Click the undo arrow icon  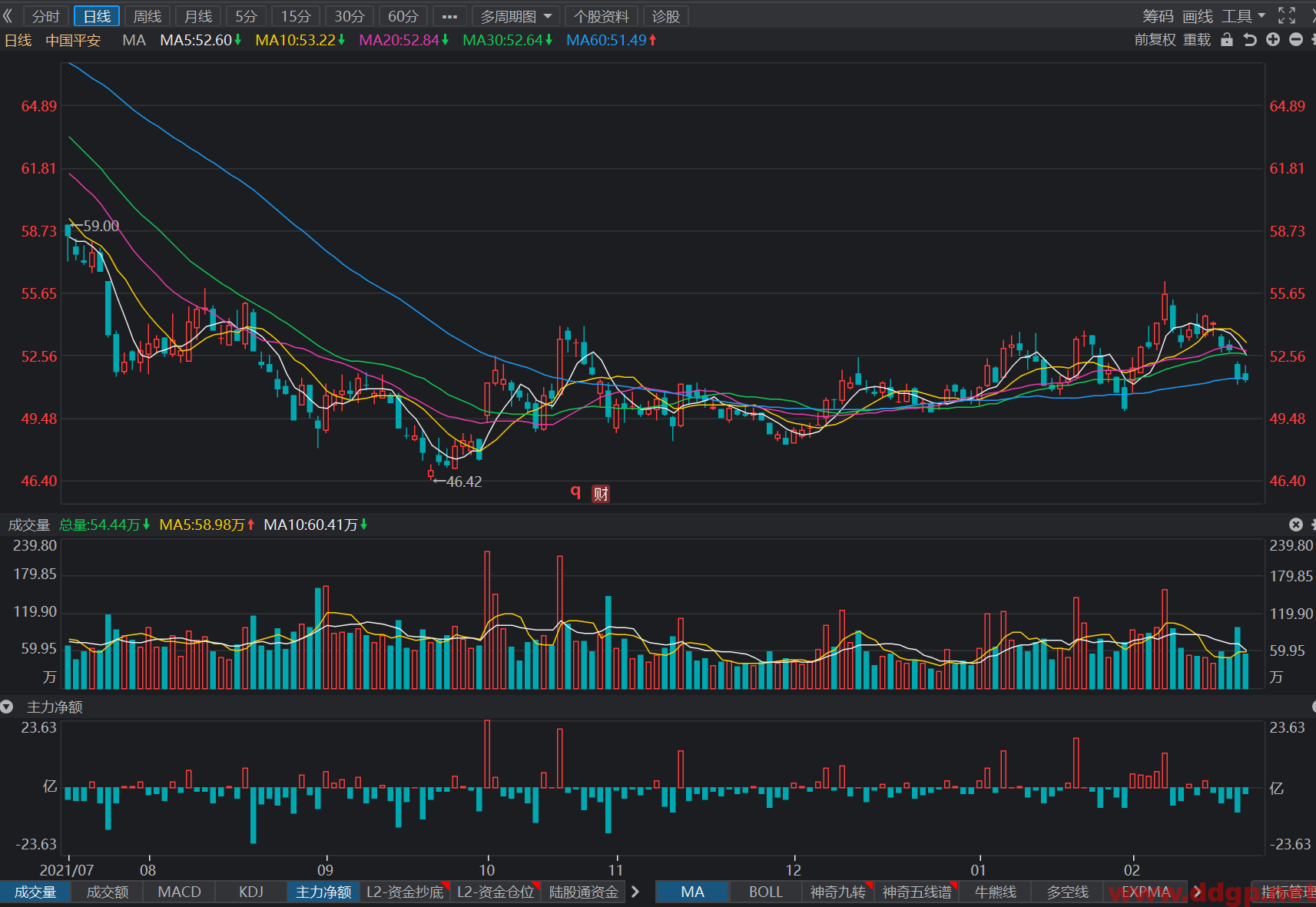(x=1250, y=40)
